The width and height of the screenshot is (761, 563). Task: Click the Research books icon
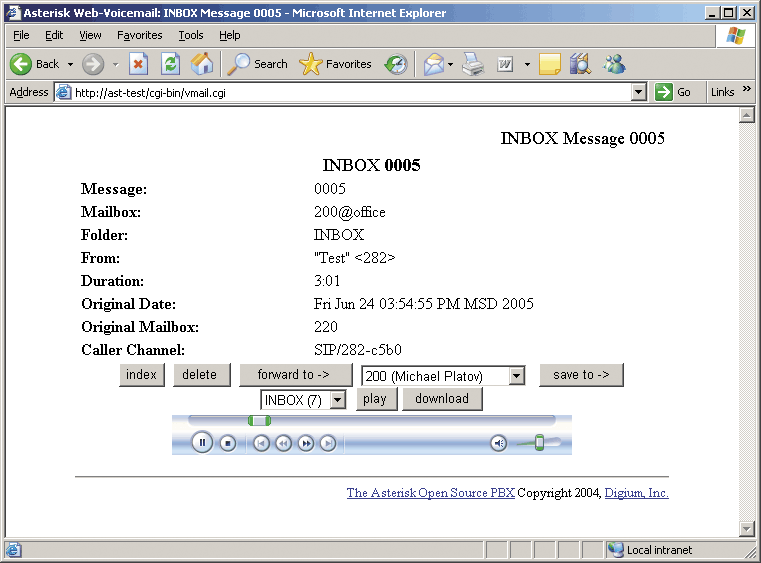[580, 64]
